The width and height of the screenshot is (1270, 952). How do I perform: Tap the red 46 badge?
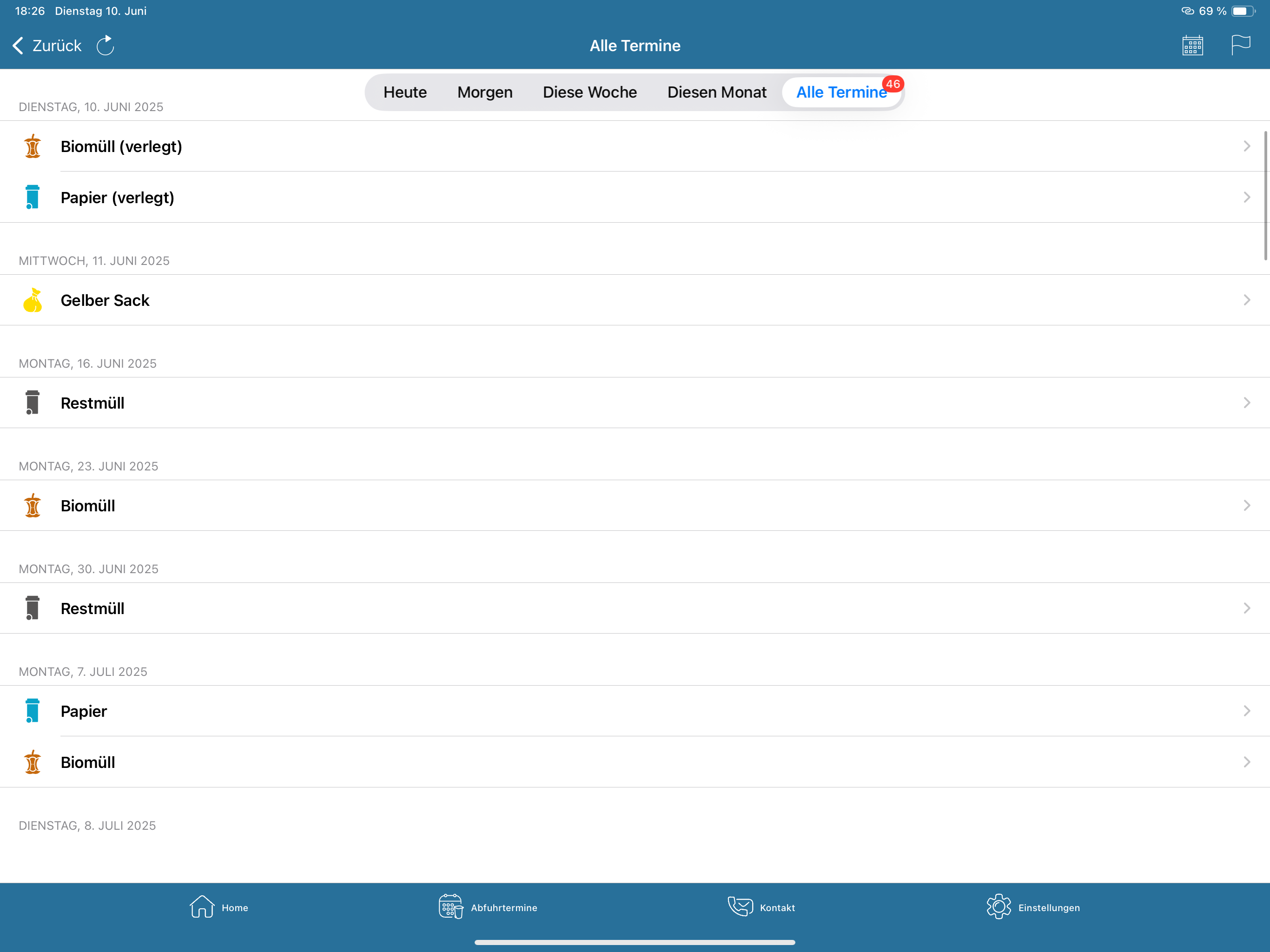click(x=893, y=84)
